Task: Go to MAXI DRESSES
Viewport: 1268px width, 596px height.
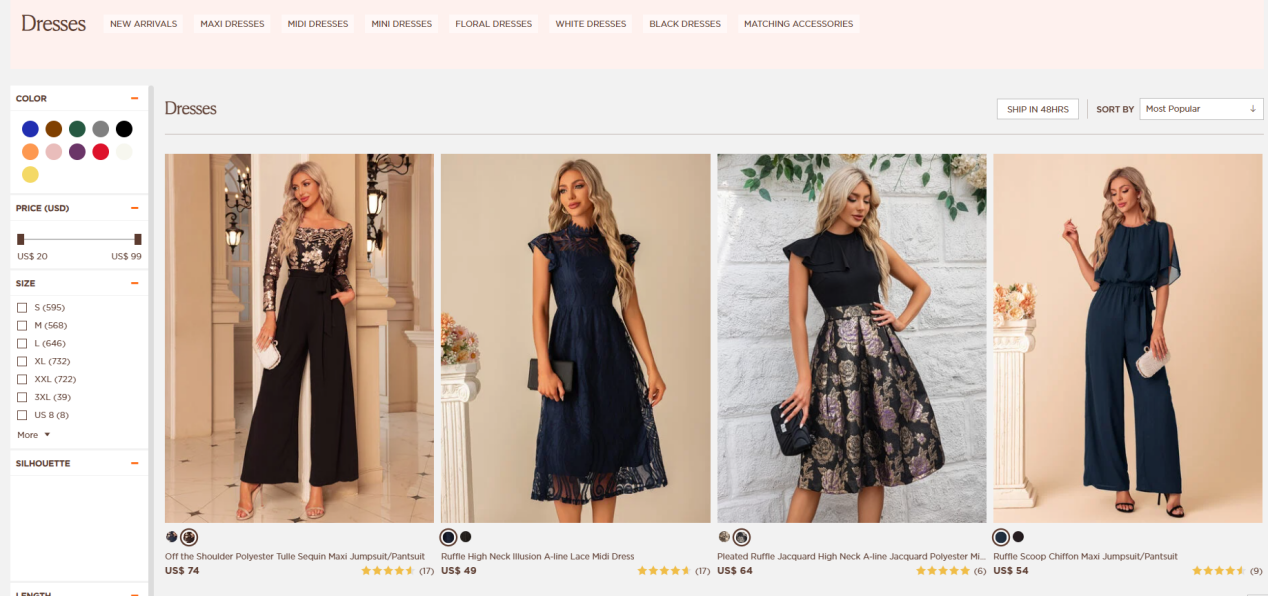Action: 232,24
